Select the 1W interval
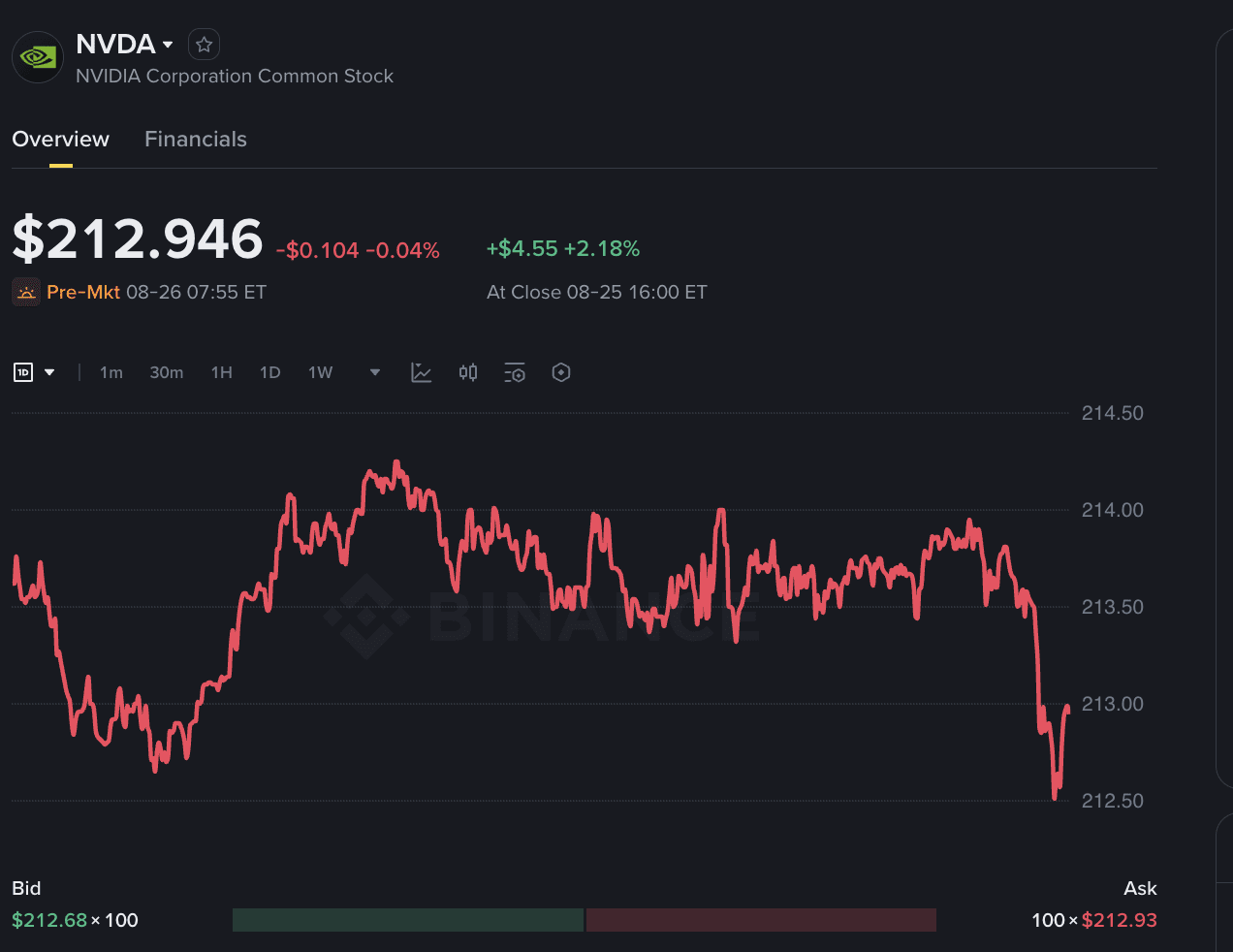Screen dimensions: 1233x952 click(321, 372)
